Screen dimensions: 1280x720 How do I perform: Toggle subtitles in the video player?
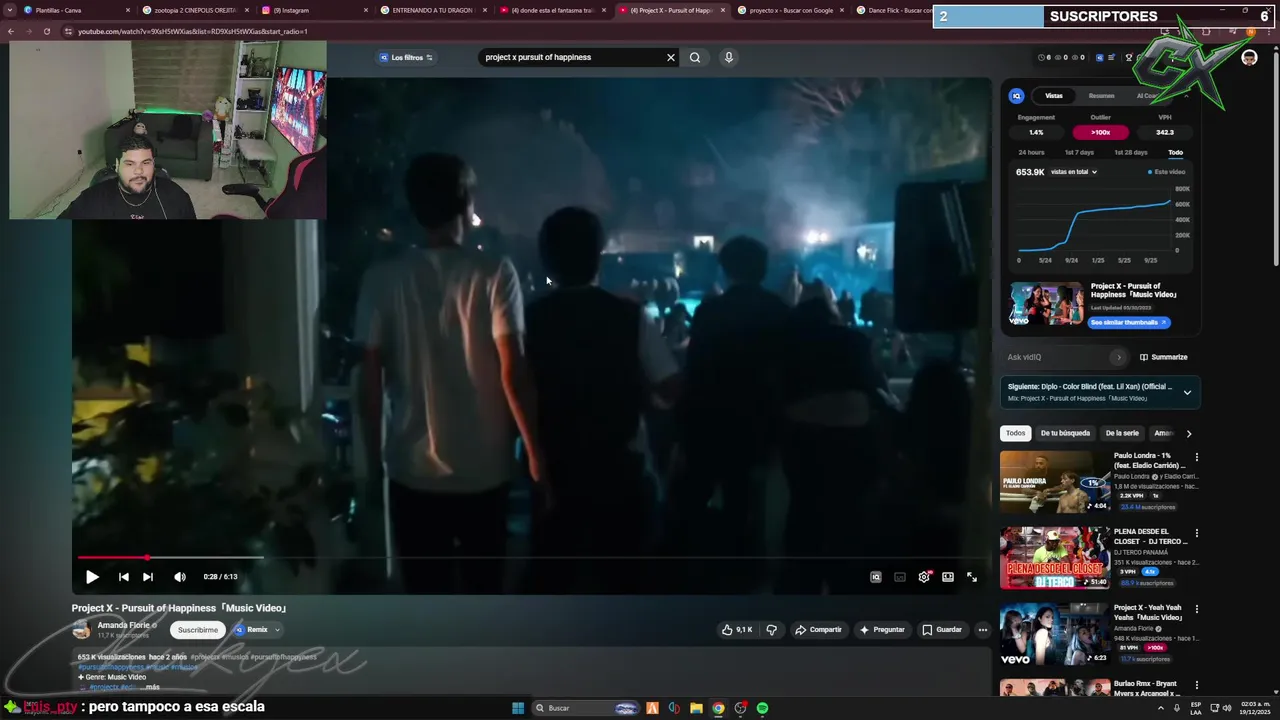coord(900,577)
